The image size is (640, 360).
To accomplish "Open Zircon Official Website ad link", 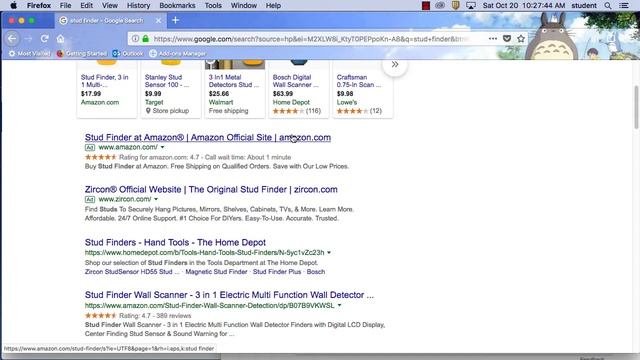I will coord(211,189).
